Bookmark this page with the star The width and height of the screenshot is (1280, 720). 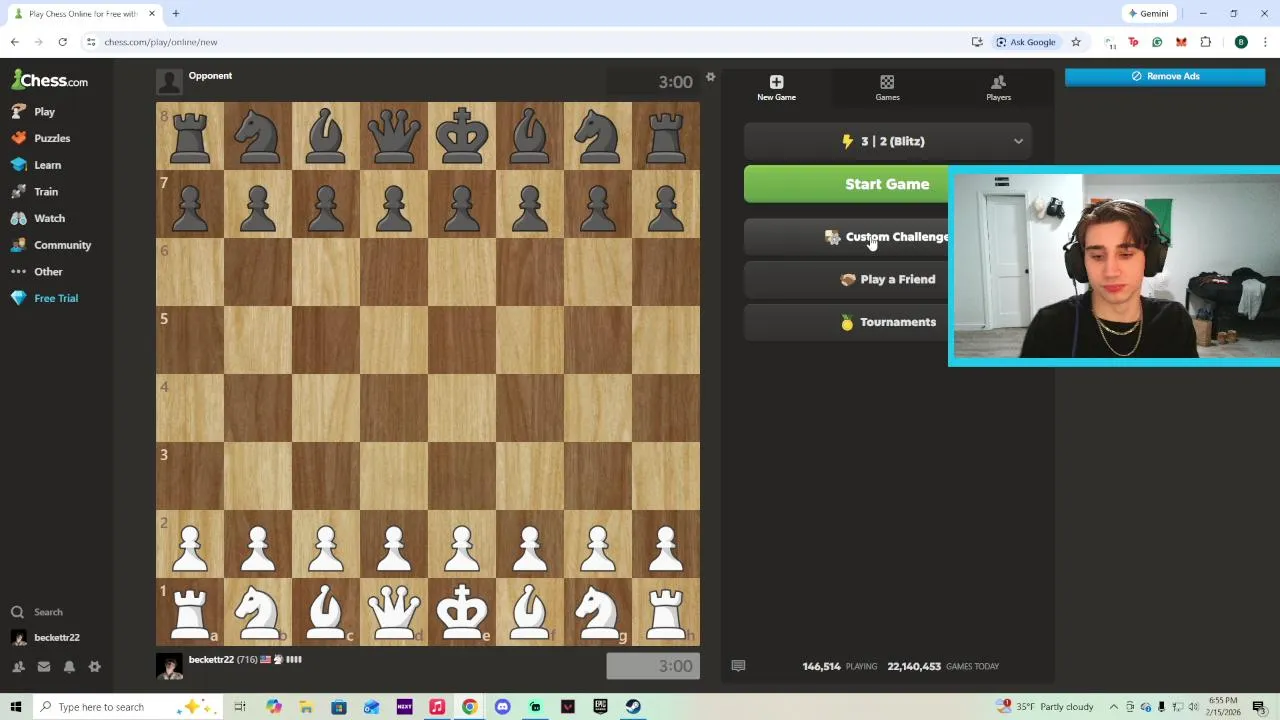click(1076, 42)
